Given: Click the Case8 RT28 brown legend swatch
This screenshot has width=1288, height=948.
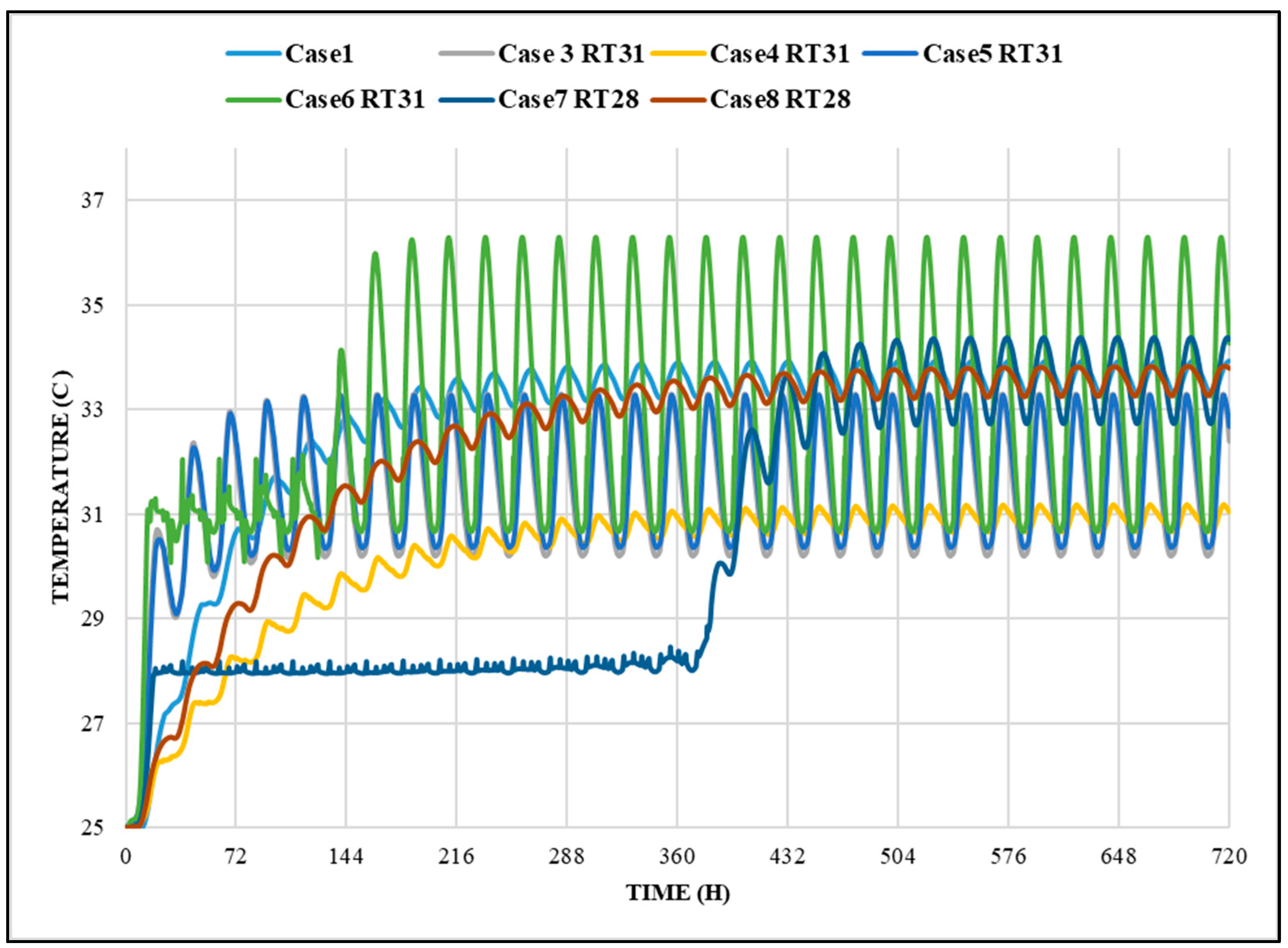Looking at the screenshot, I should pyautogui.click(x=678, y=100).
